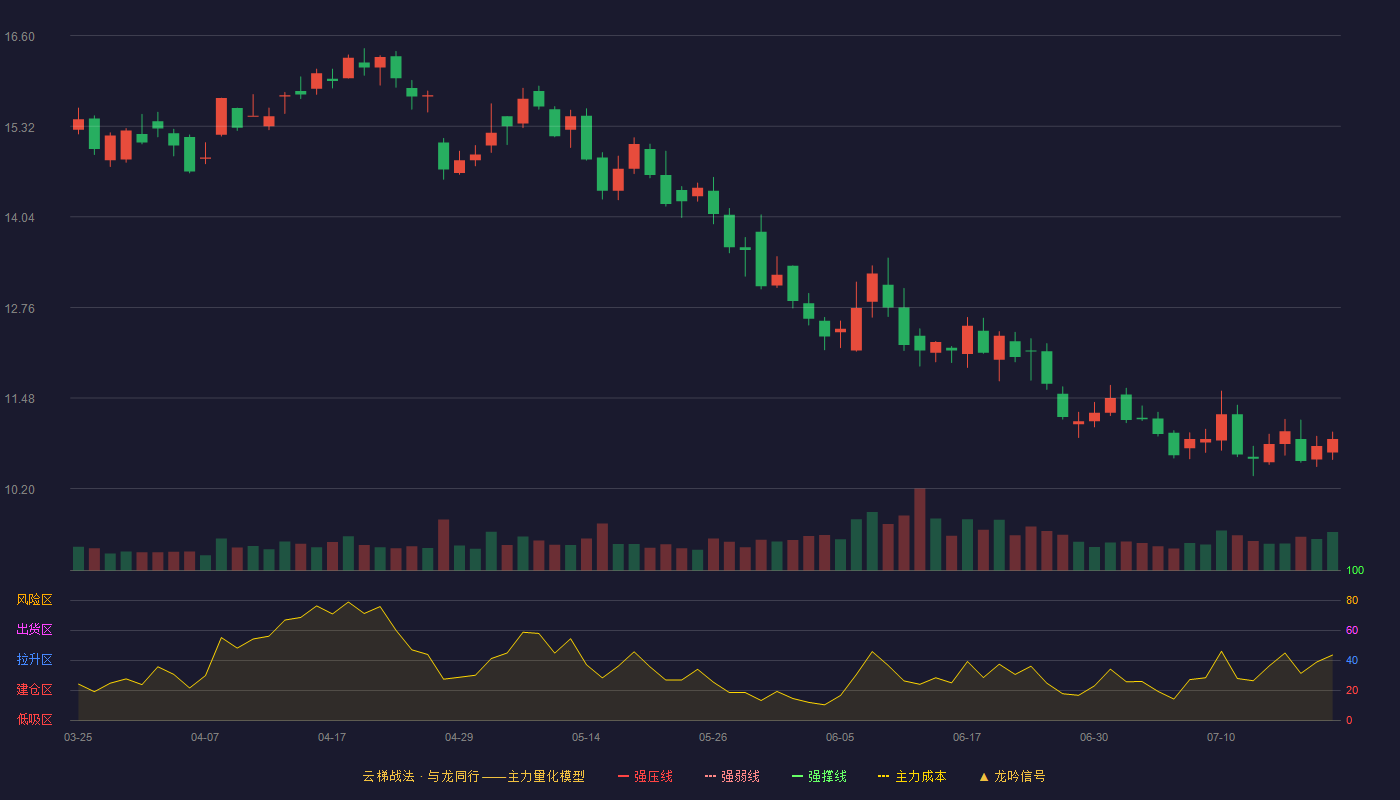This screenshot has height=800, width=1400.
Task: Click the 16.60 price axis label
Action: (x=20, y=37)
